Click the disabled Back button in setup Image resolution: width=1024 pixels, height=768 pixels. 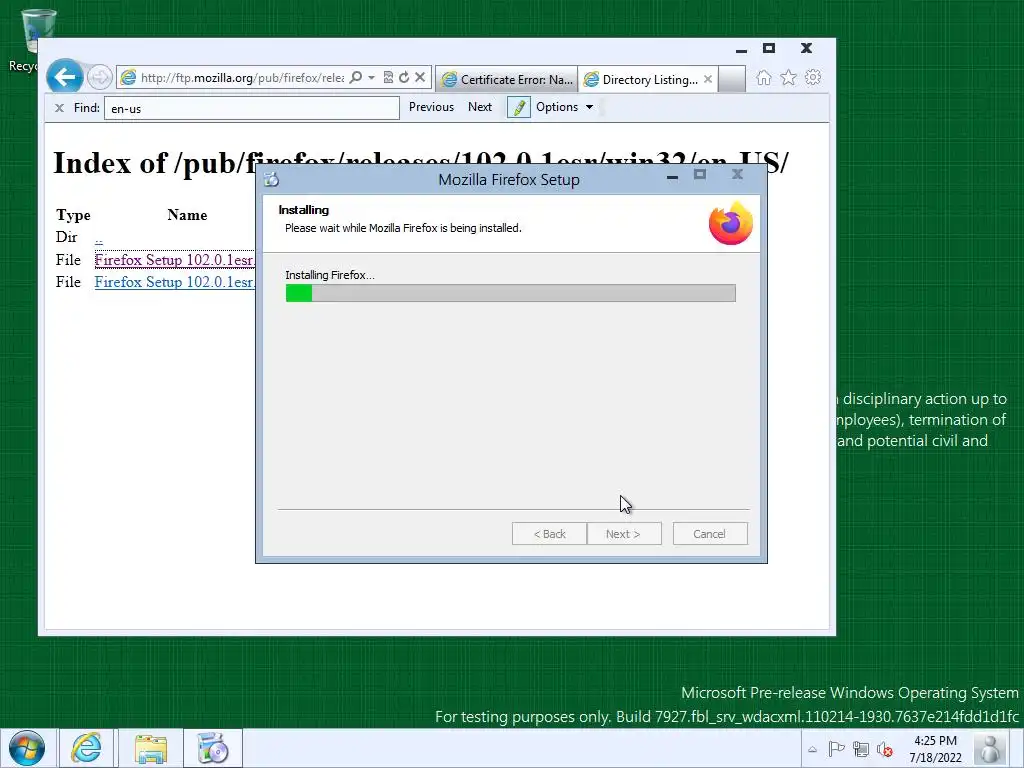pyautogui.click(x=549, y=534)
